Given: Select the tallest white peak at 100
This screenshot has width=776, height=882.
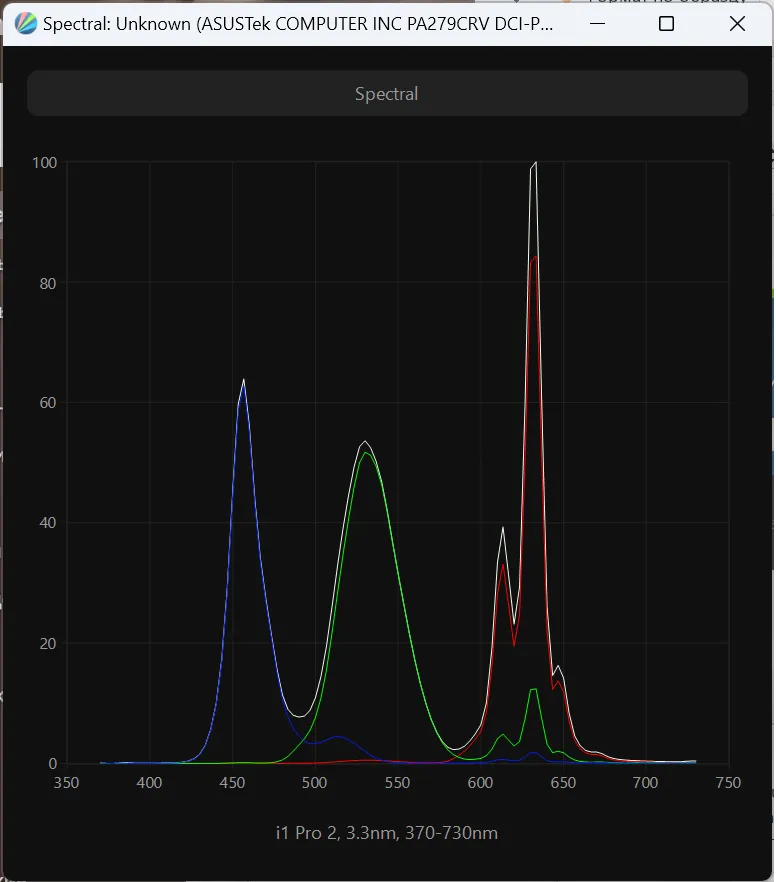Looking at the screenshot, I should 536,162.
